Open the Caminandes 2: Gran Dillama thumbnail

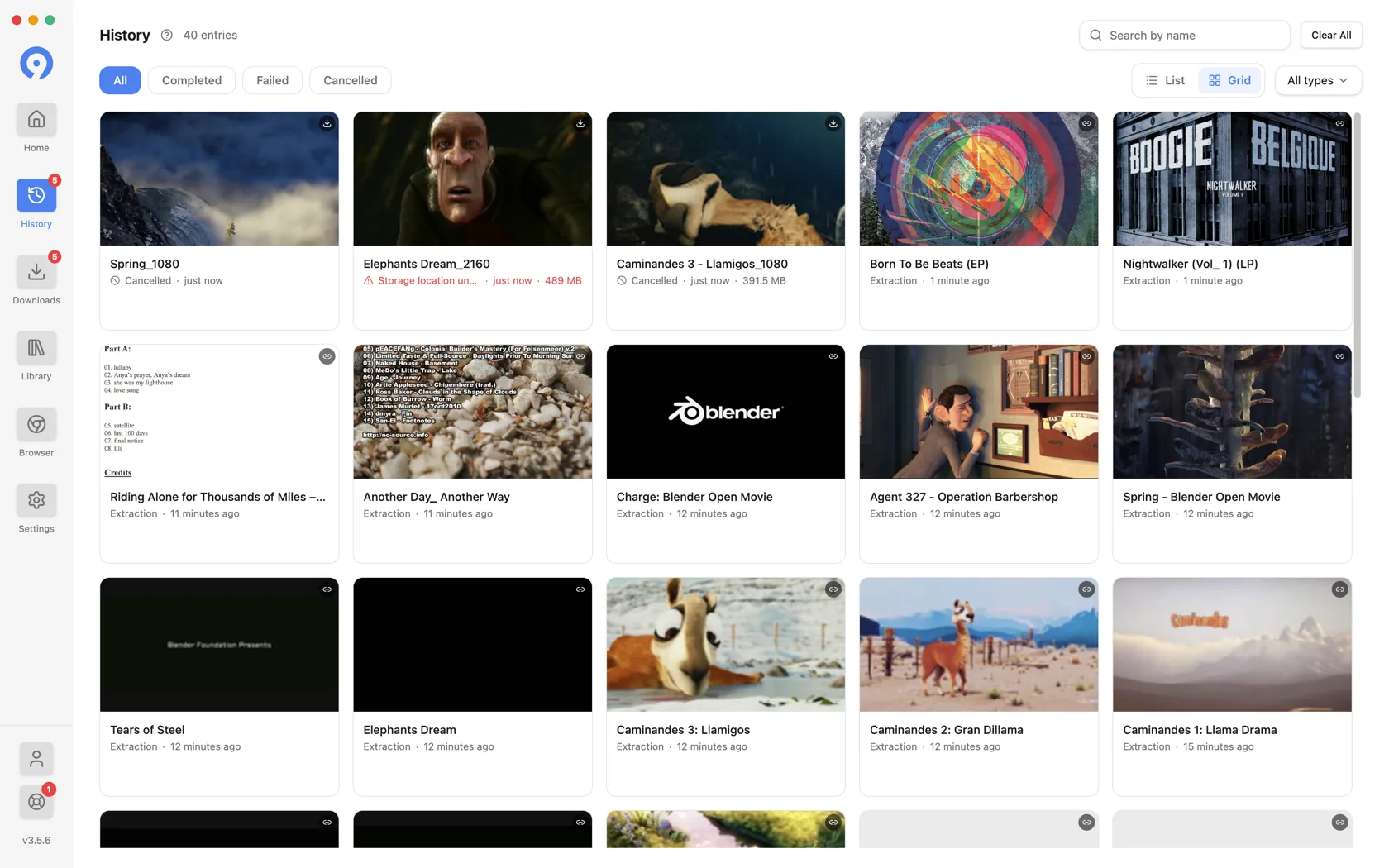click(979, 645)
